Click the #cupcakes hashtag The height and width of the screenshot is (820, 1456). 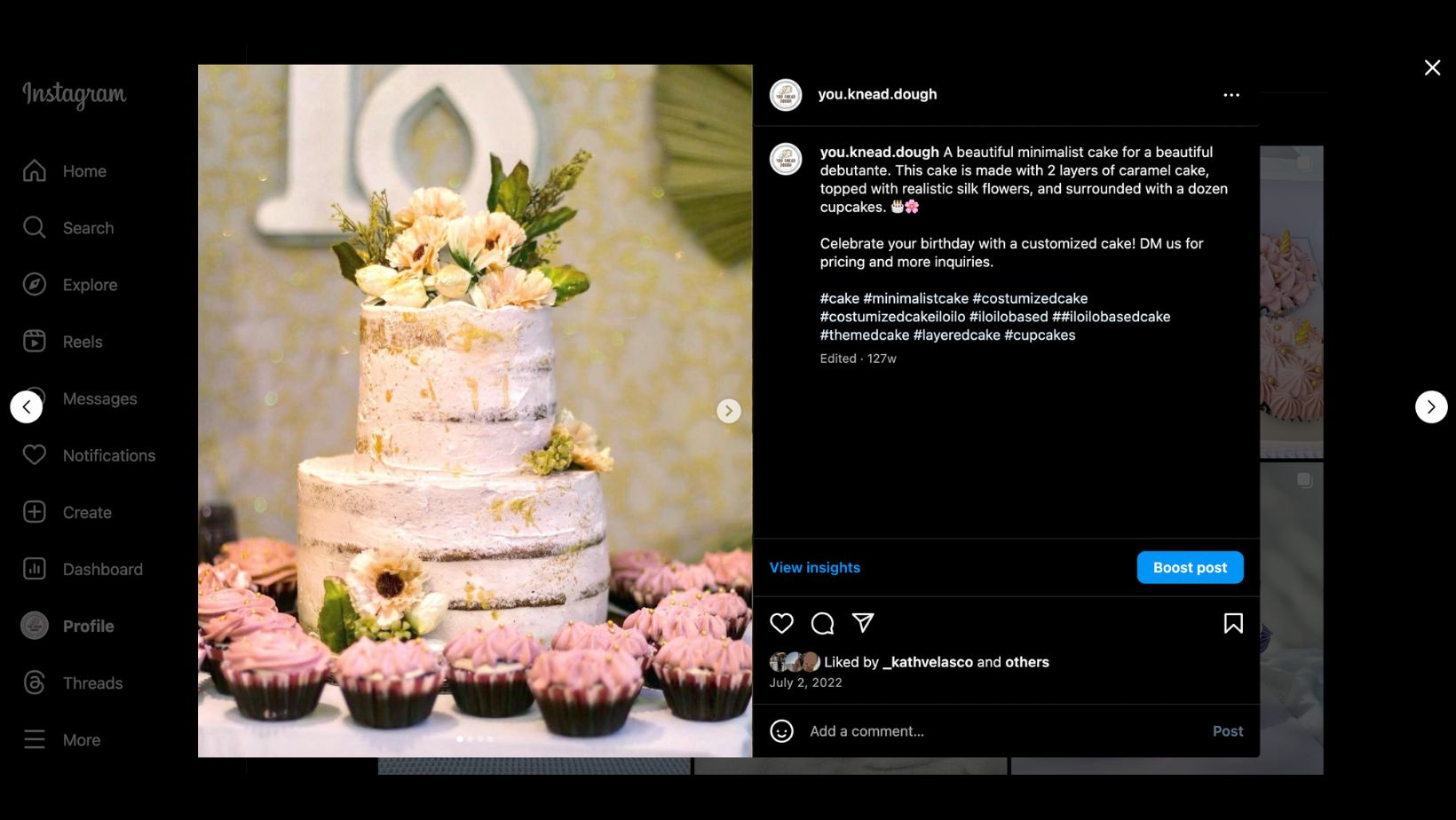pyautogui.click(x=1040, y=335)
